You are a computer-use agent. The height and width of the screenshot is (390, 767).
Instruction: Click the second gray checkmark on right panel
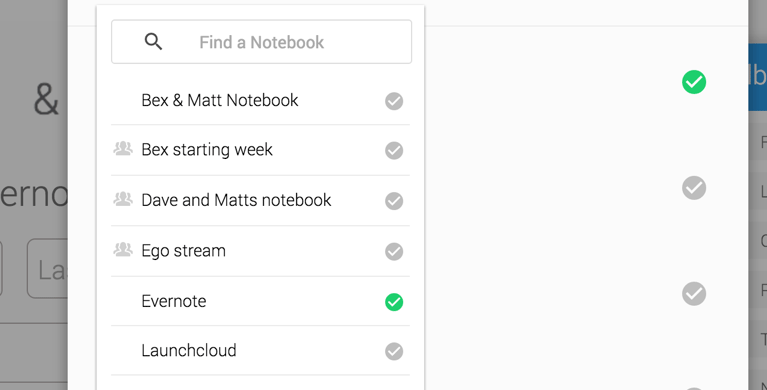(694, 294)
